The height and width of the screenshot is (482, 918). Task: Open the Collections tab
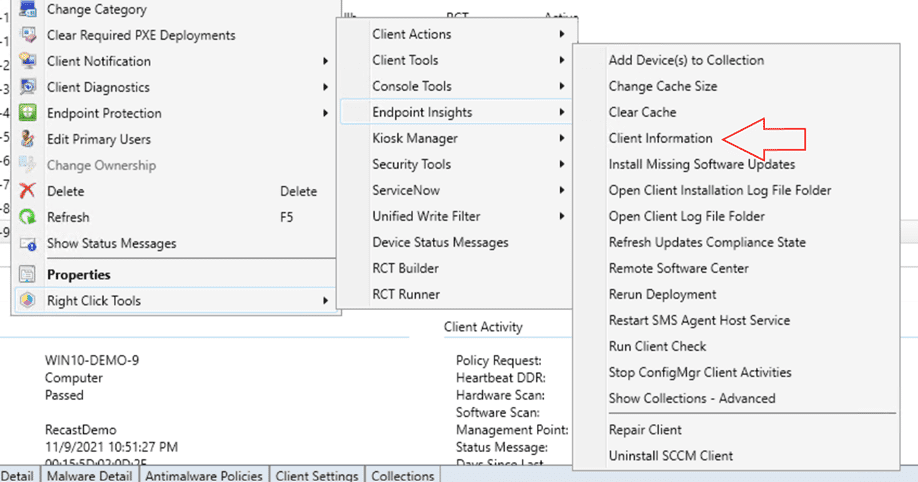coord(402,476)
